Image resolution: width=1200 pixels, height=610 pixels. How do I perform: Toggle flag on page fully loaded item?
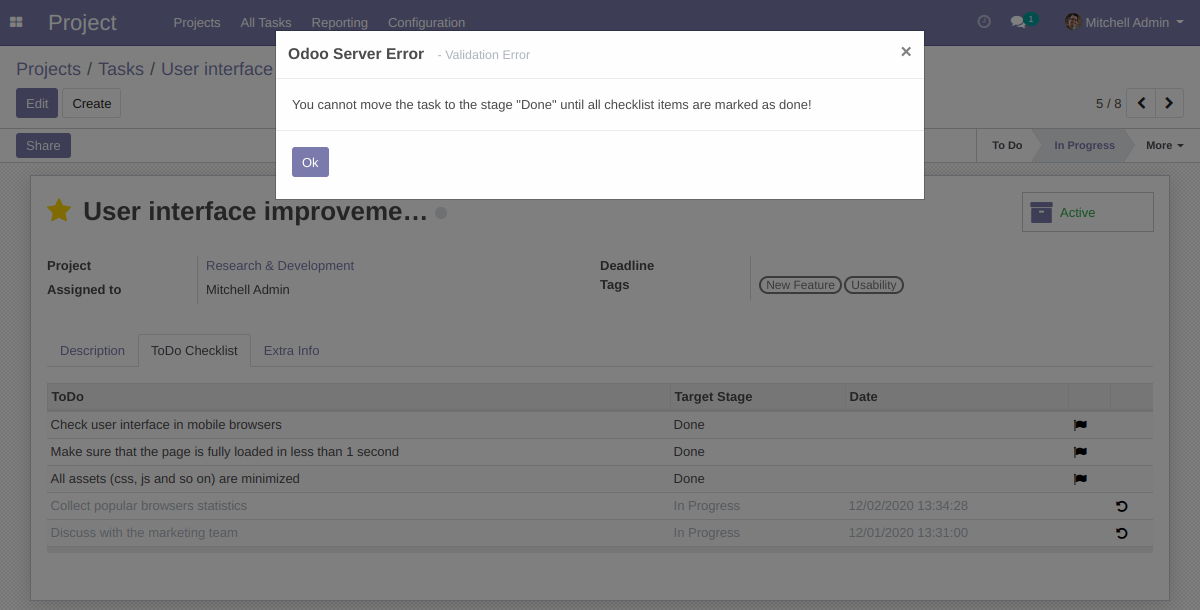[x=1080, y=451]
